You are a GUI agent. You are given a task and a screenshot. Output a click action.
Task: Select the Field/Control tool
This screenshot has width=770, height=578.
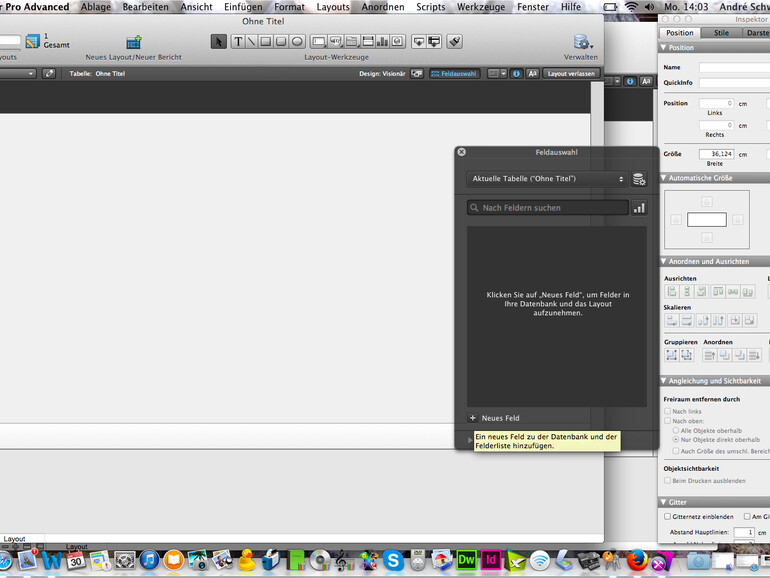(x=319, y=42)
